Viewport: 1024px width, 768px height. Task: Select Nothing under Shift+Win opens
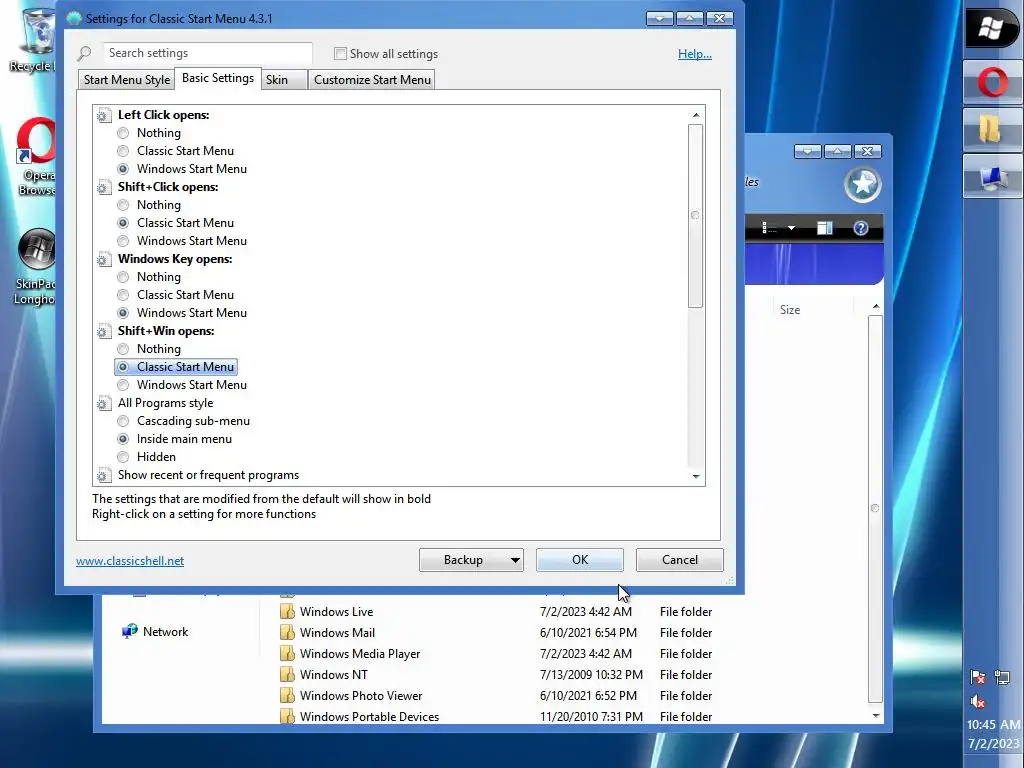tap(123, 349)
